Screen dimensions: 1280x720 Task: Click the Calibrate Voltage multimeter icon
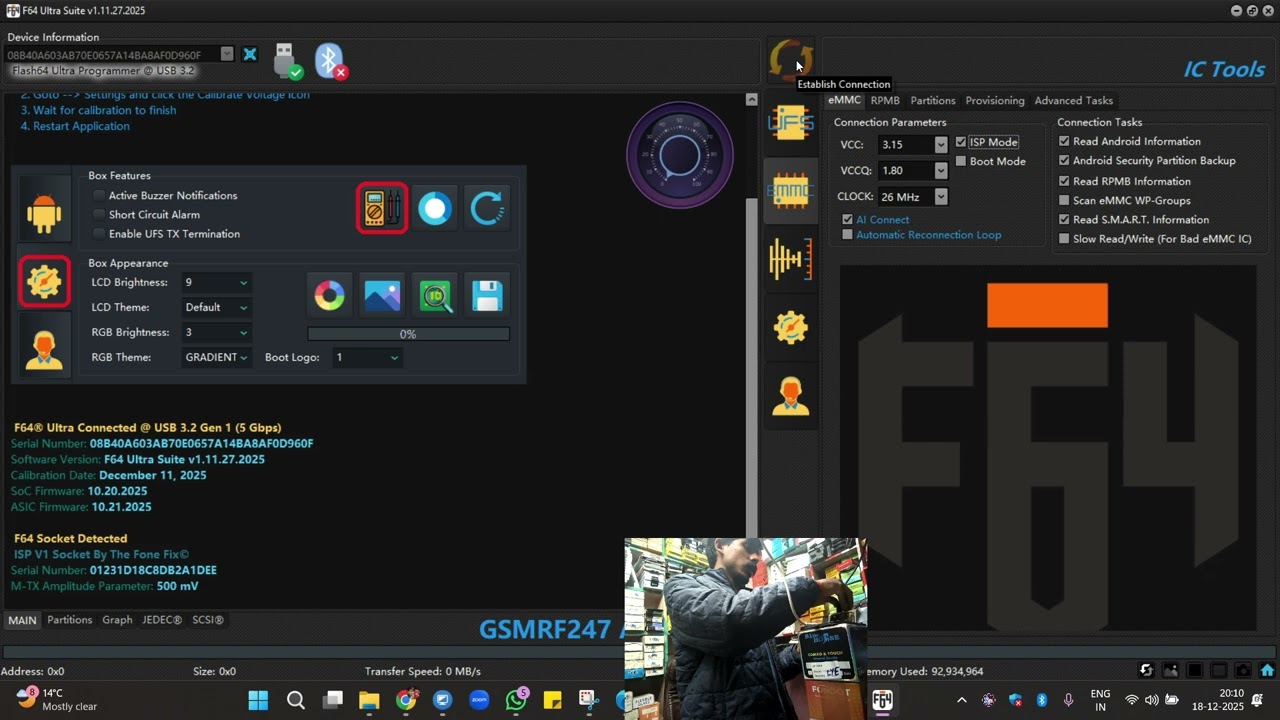tap(382, 208)
